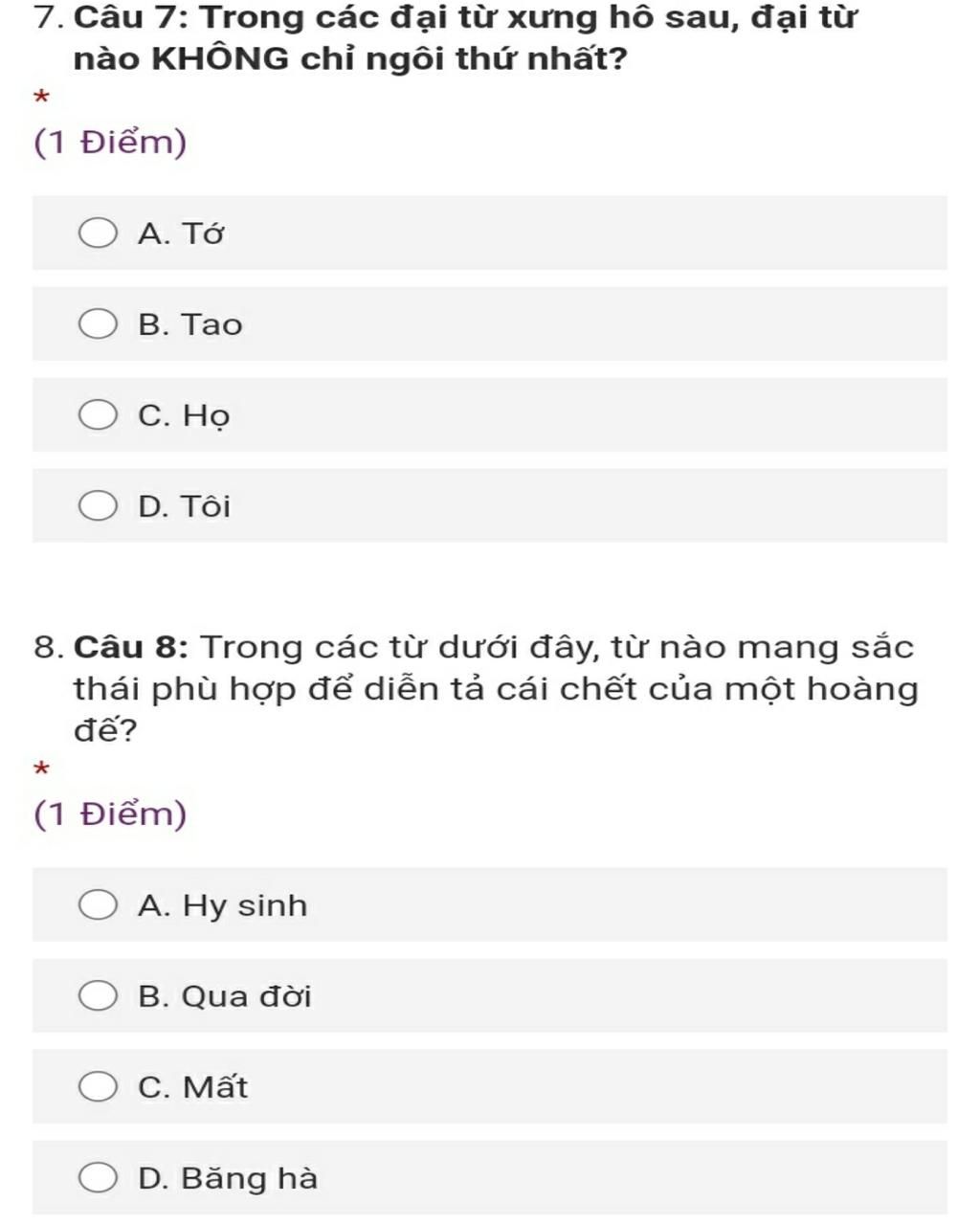The width and height of the screenshot is (980, 1225).
Task: Click the 'D. Tôi' answer label text
Action: click(x=184, y=506)
